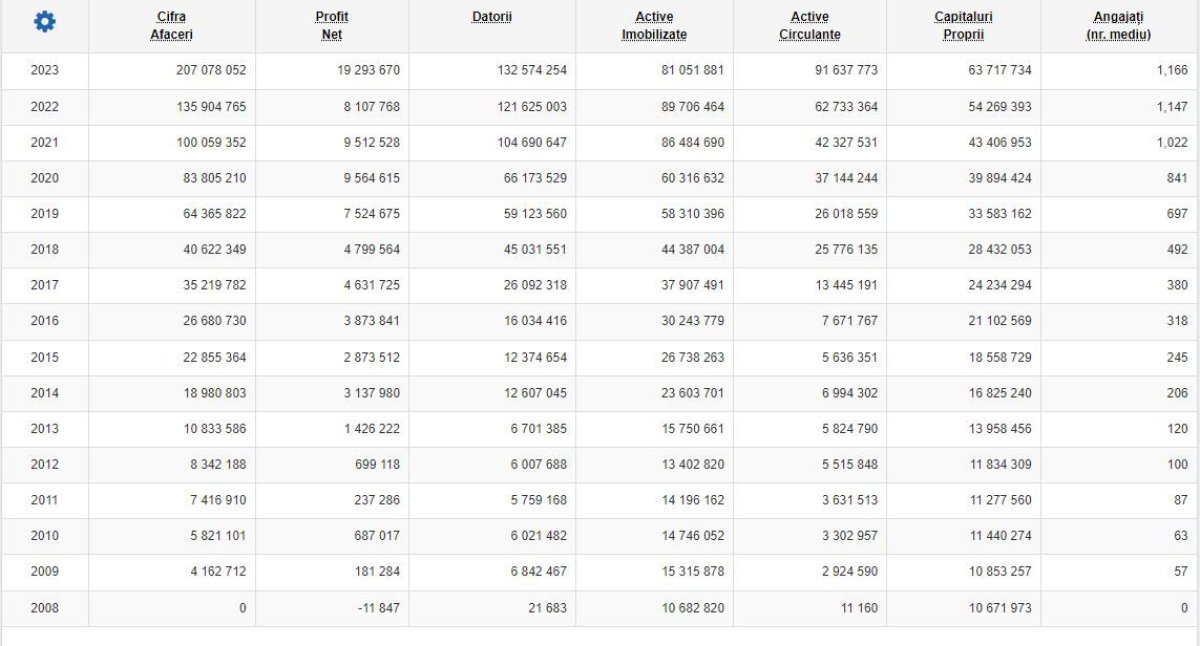Click the Active Imobilizate header link

point(654,26)
